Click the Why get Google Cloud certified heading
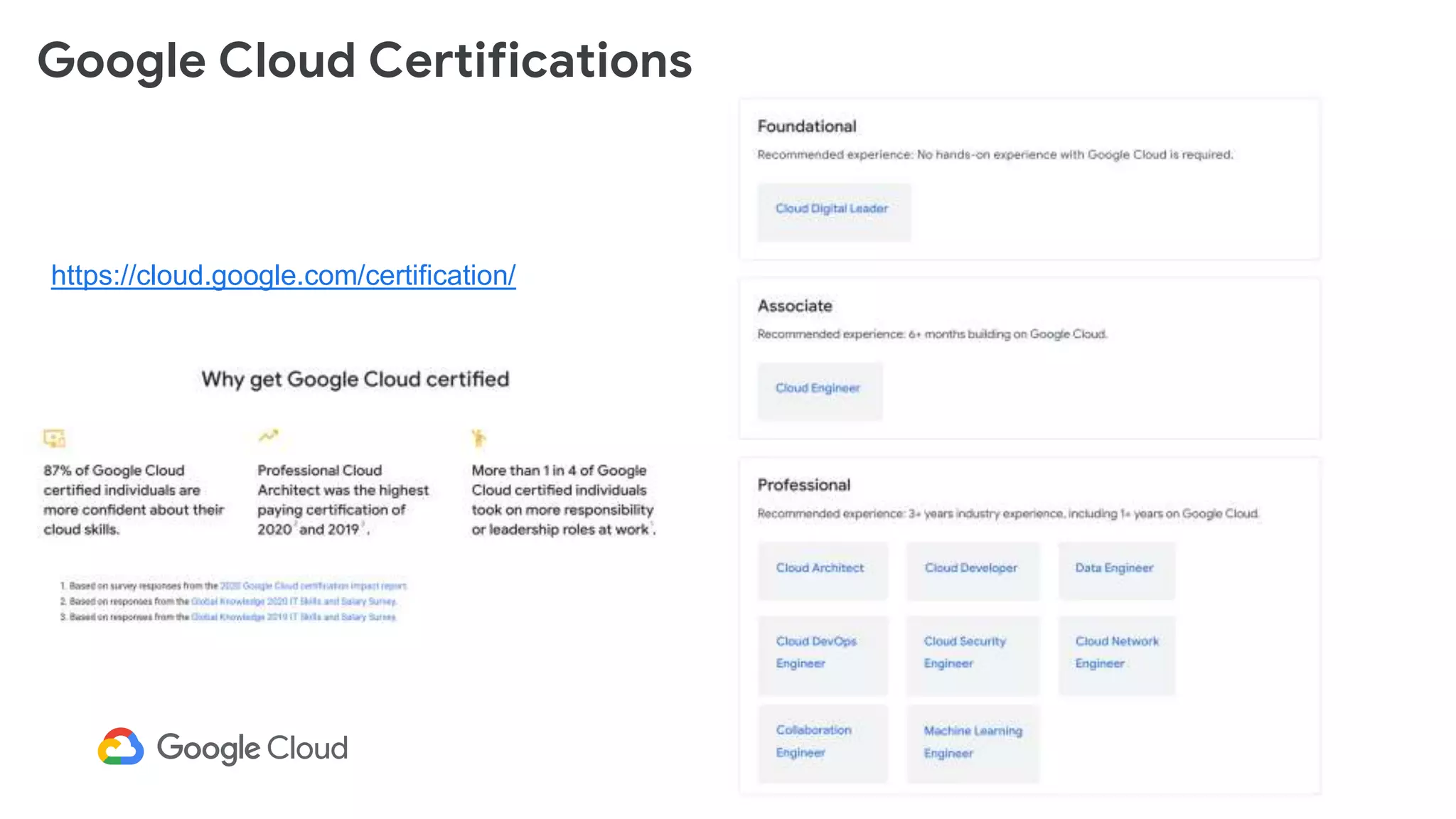This screenshot has height=819, width=1456. 355,380
